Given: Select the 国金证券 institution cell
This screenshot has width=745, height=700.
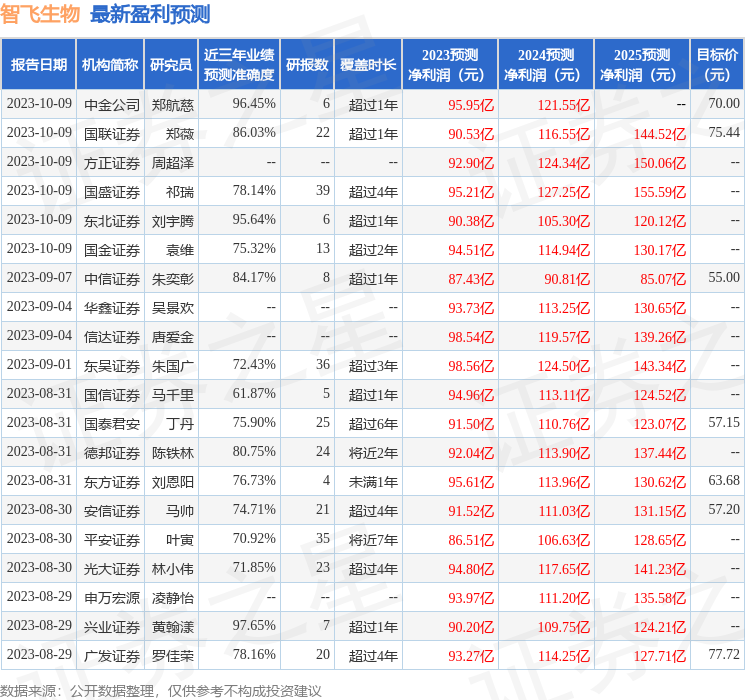Looking at the screenshot, I should 112,249.
